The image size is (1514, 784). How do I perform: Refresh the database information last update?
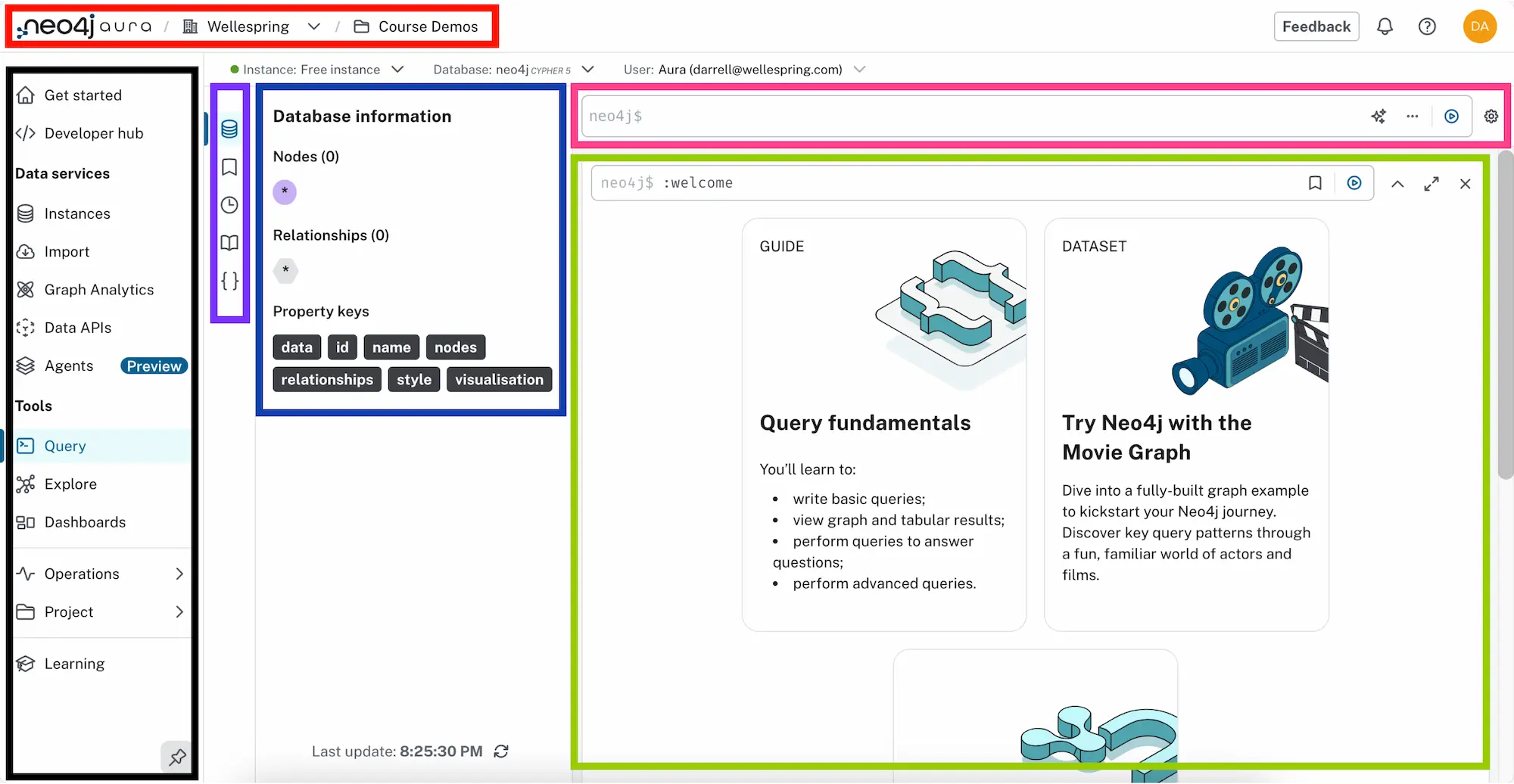501,751
